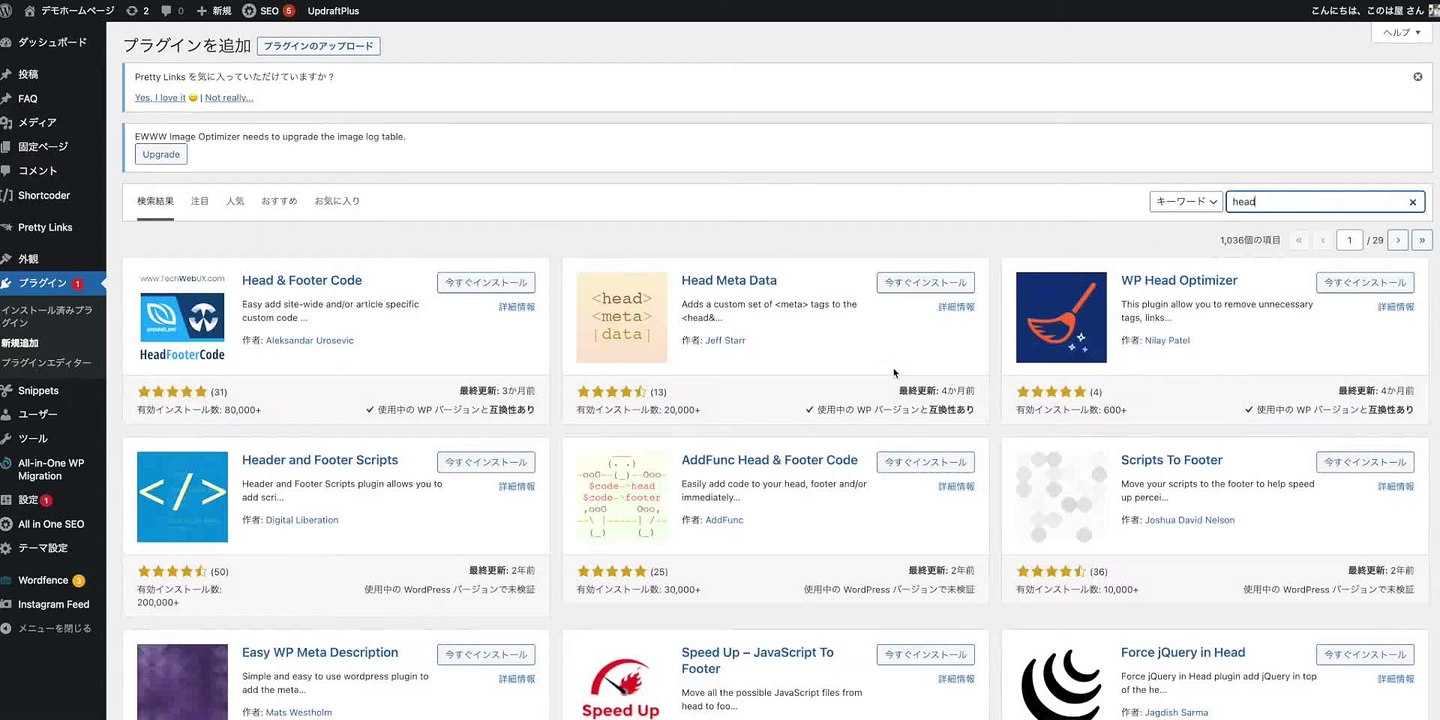Click the user avatar in admin bar
The width and height of the screenshot is (1440, 720).
[x=1433, y=11]
